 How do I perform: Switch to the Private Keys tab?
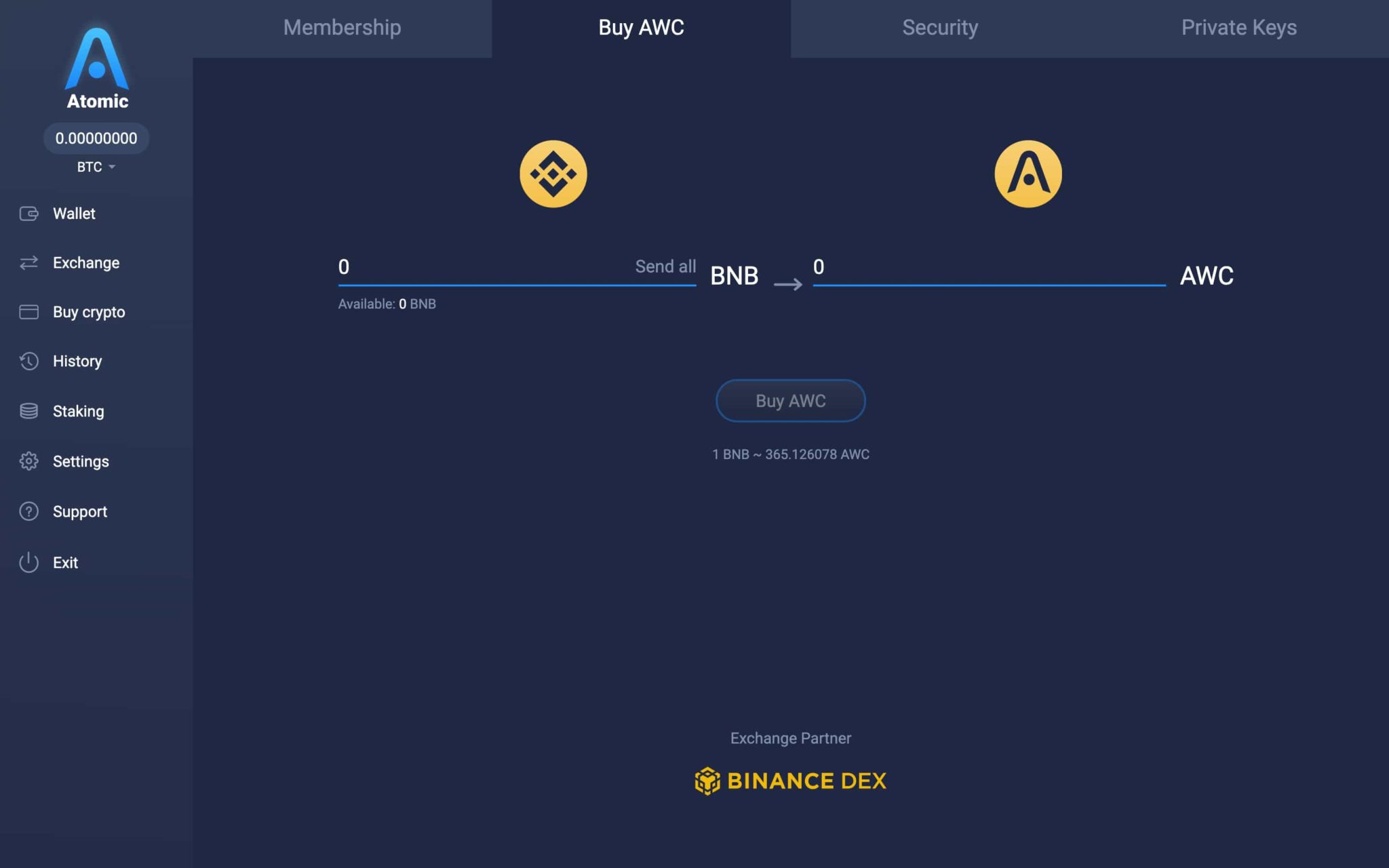click(1239, 28)
